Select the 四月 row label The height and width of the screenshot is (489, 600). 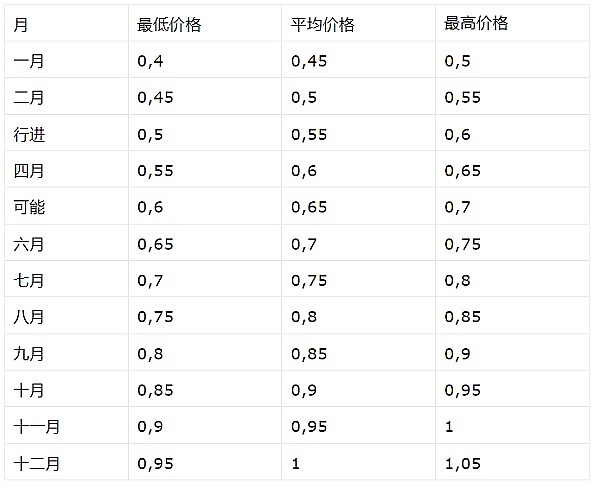[x=29, y=171]
